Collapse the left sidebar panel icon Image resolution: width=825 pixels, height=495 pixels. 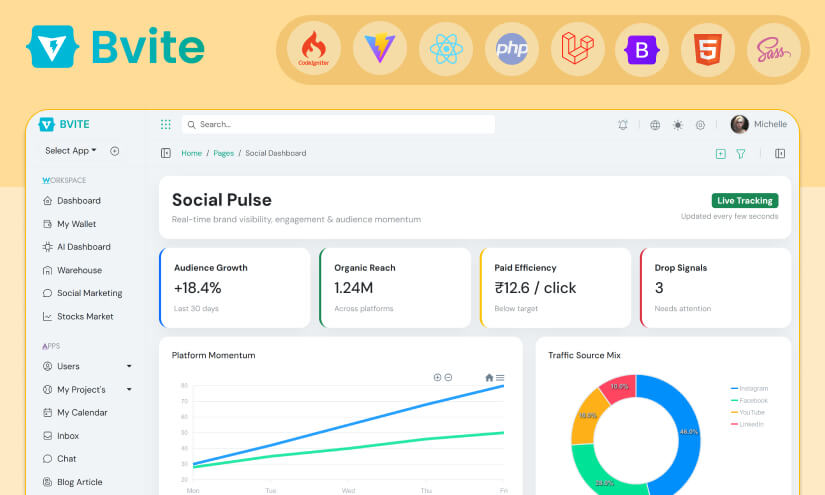click(x=166, y=153)
